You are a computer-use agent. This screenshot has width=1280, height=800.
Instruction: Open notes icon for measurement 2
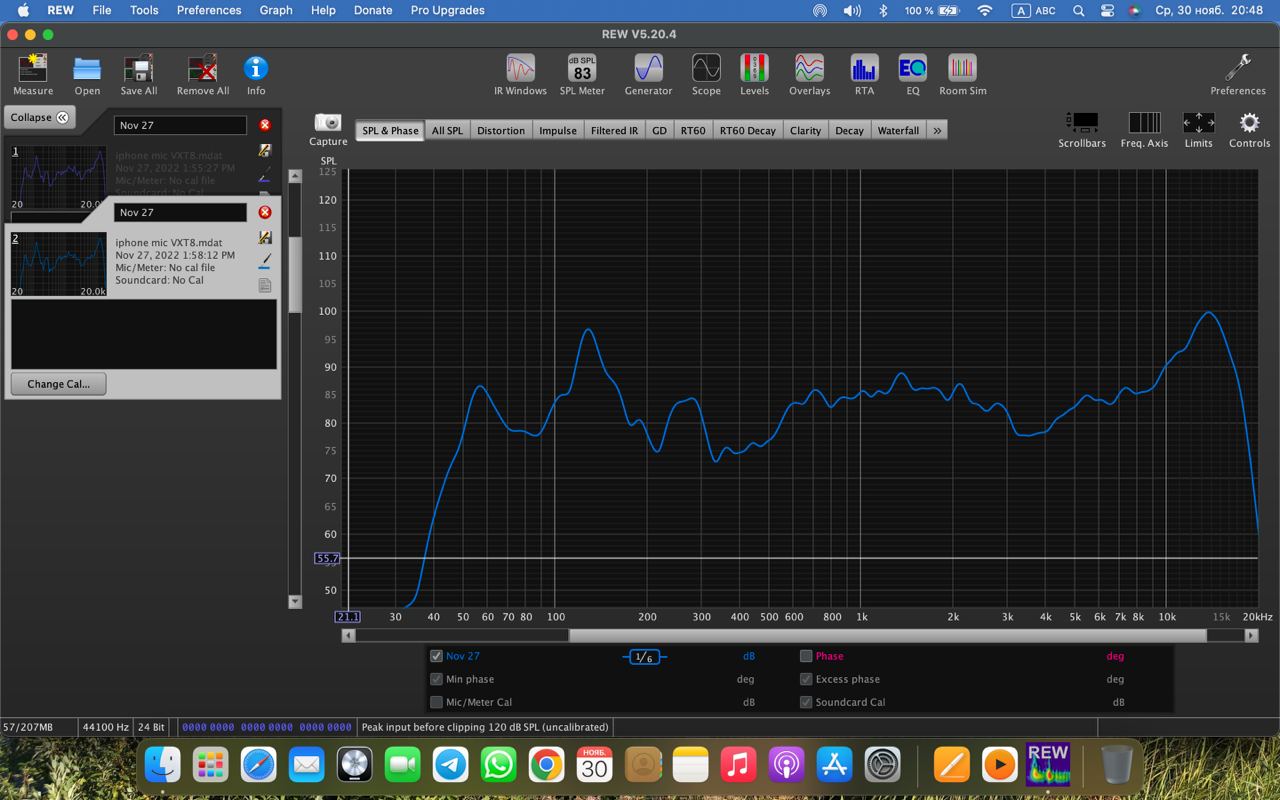coord(265,285)
